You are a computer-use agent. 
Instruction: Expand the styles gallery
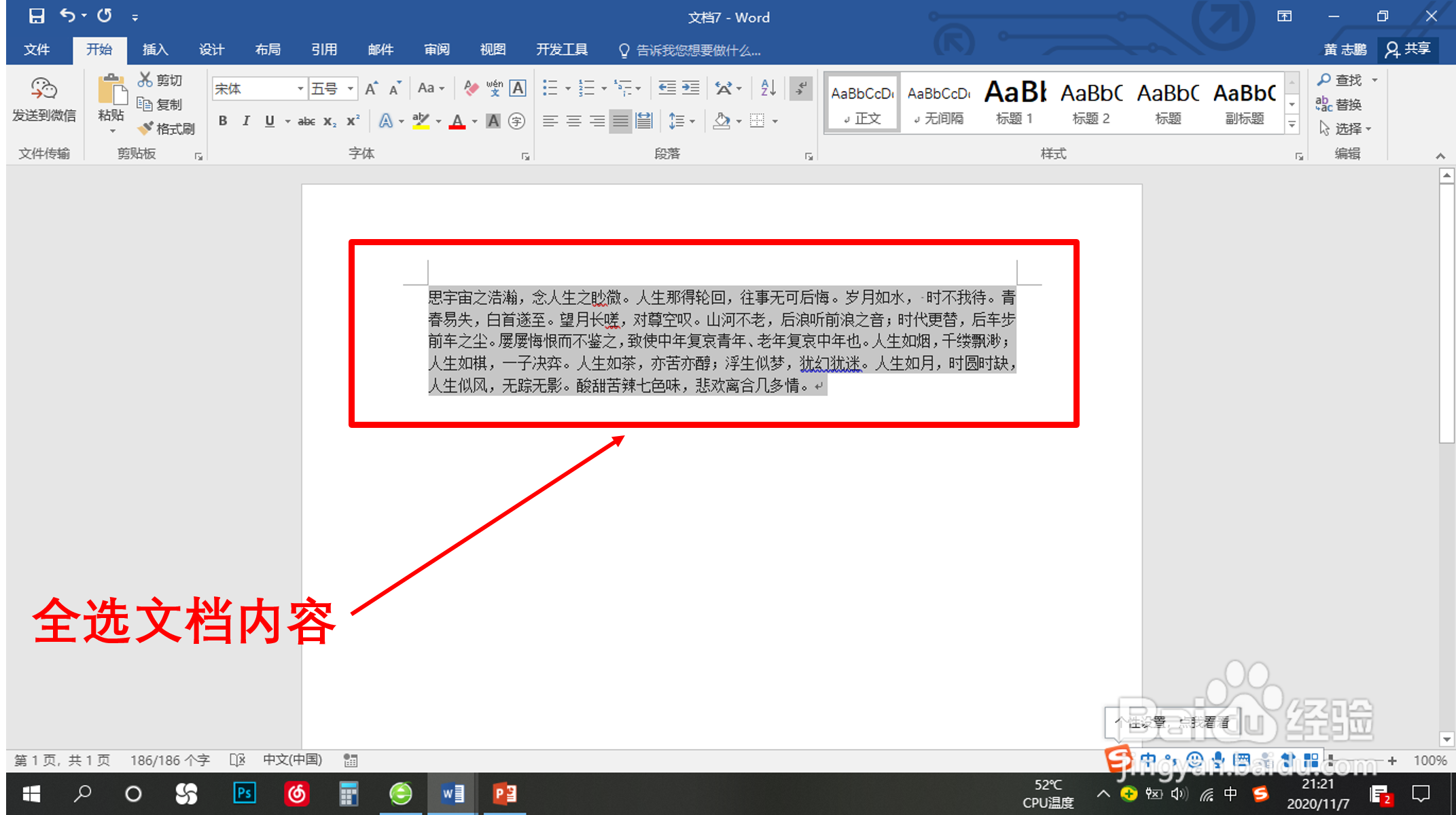(x=1292, y=124)
